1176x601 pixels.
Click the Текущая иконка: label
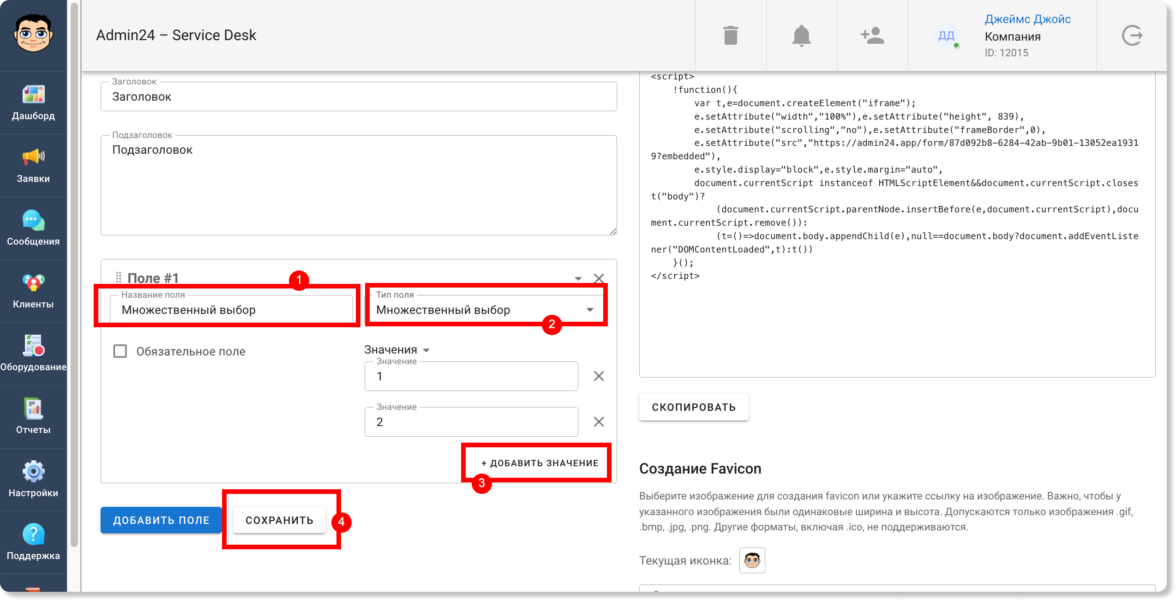[686, 560]
